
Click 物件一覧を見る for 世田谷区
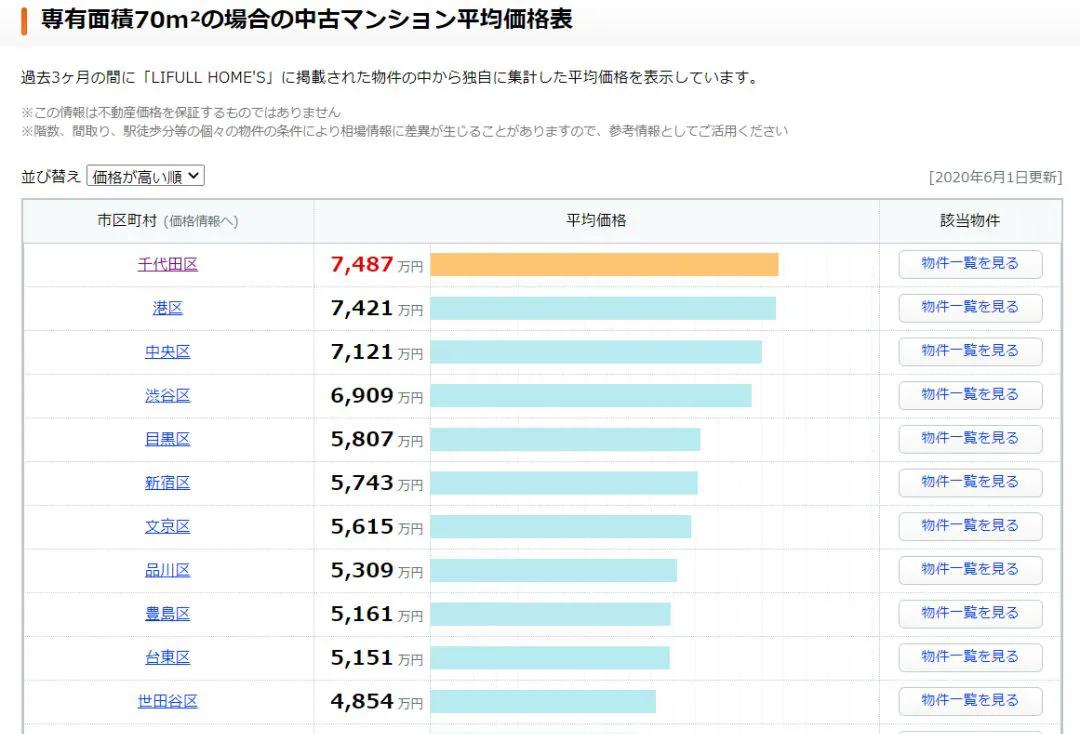pos(969,701)
